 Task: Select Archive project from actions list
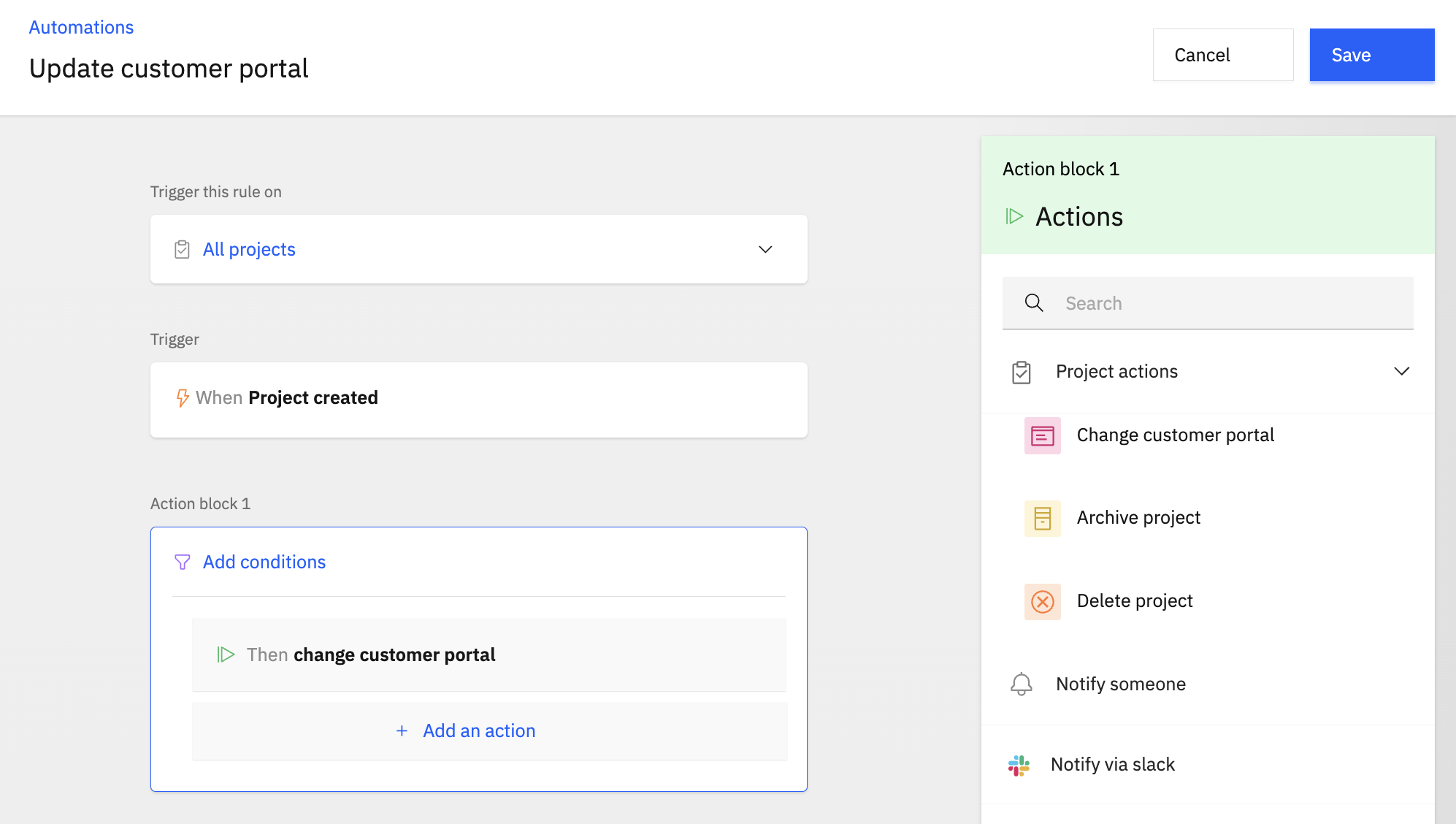1138,518
